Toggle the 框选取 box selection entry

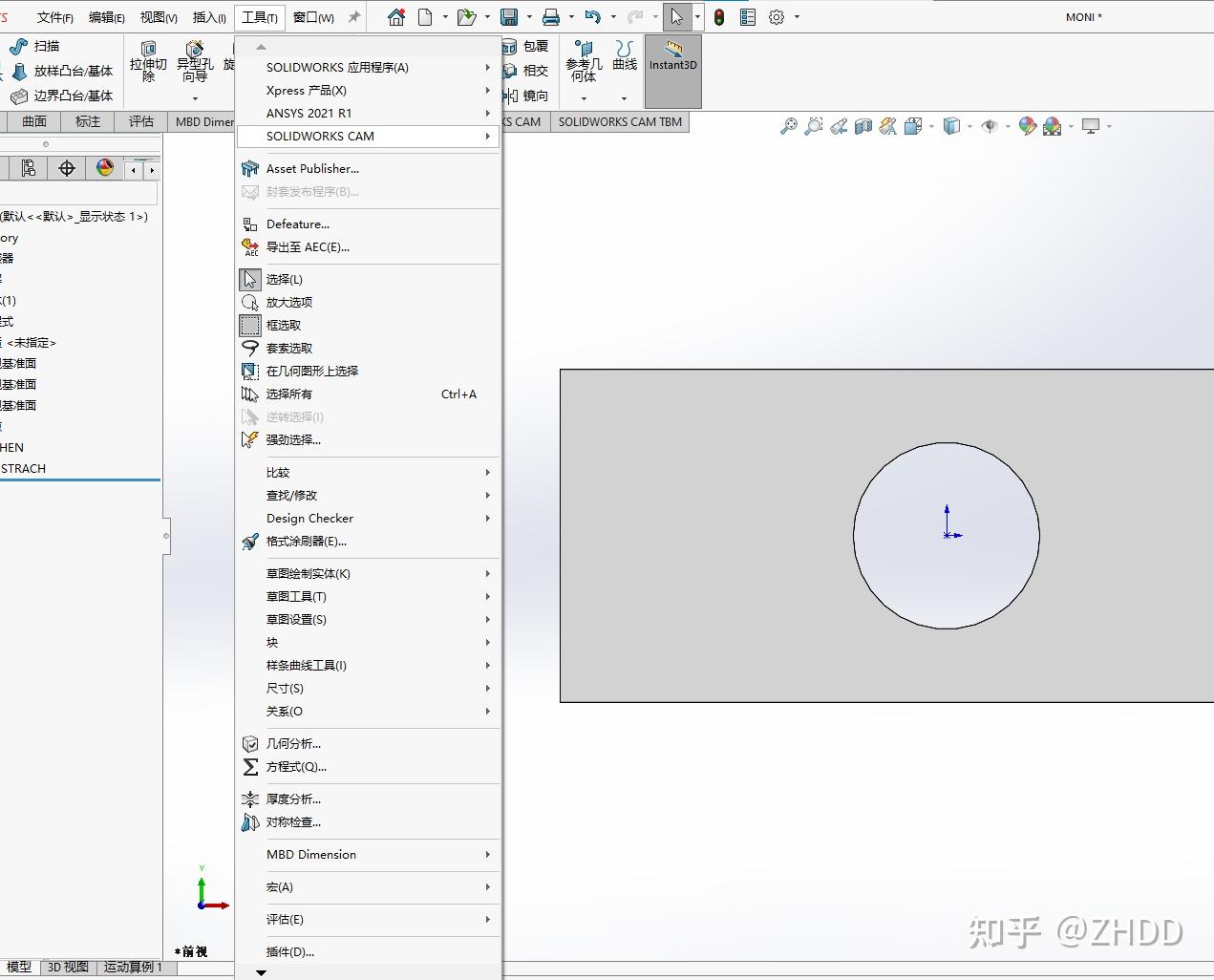[368, 326]
